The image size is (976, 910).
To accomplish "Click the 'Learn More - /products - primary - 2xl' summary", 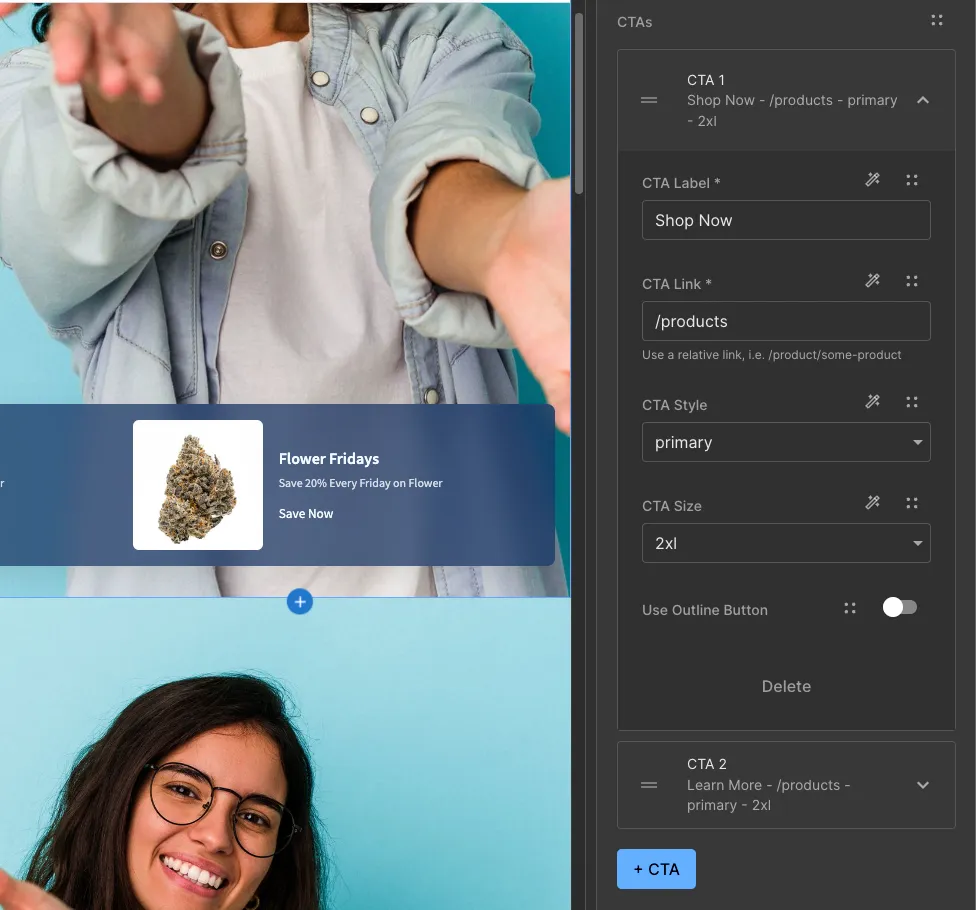I will click(x=768, y=795).
